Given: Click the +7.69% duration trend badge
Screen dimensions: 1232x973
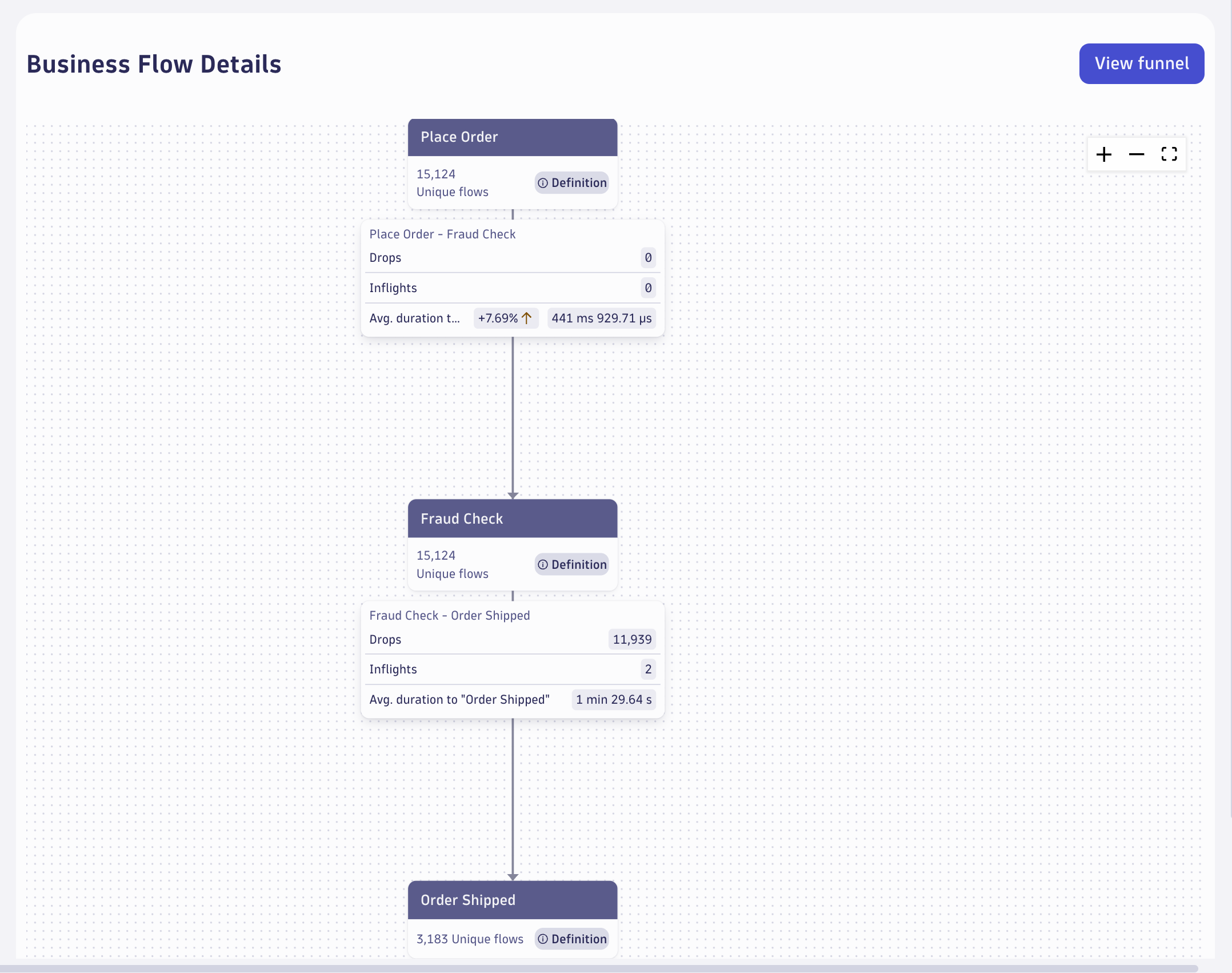Looking at the screenshot, I should [506, 318].
